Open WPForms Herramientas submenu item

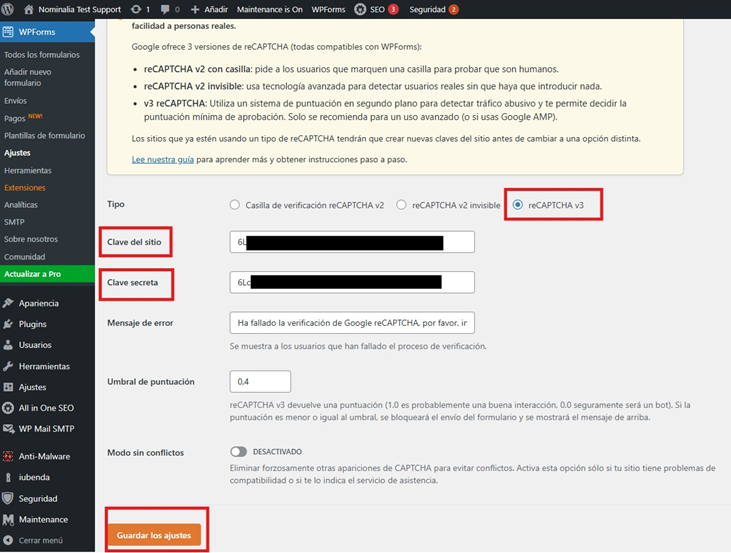[28, 170]
